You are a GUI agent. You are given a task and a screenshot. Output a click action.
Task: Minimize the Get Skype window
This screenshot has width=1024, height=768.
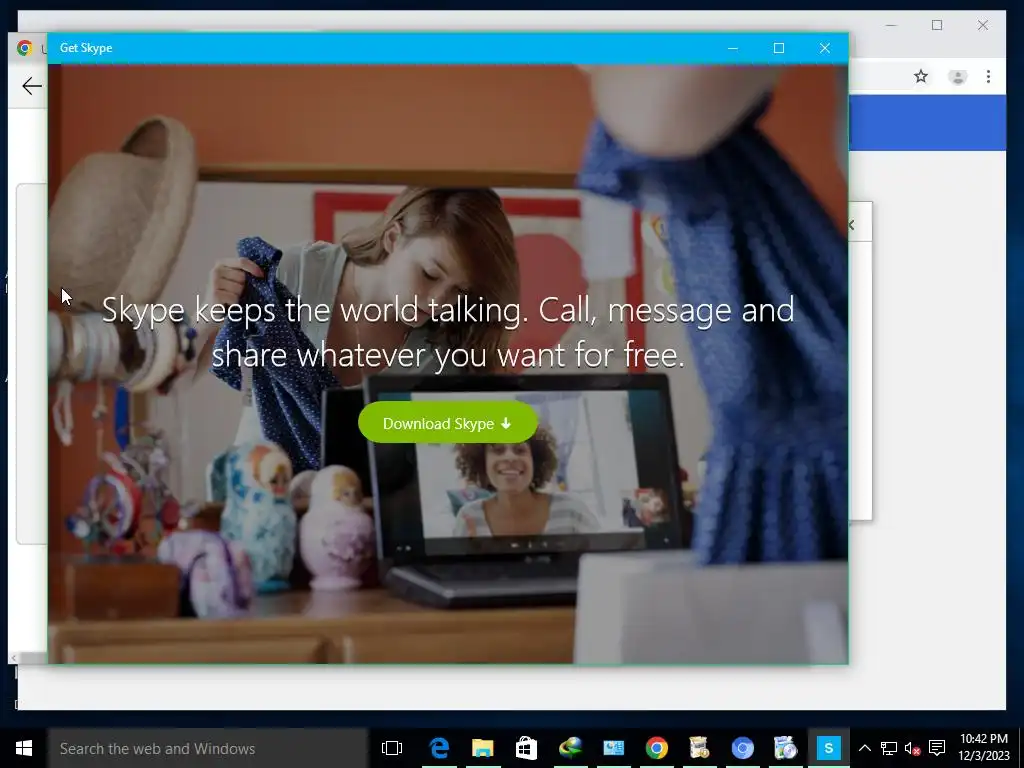pos(733,48)
